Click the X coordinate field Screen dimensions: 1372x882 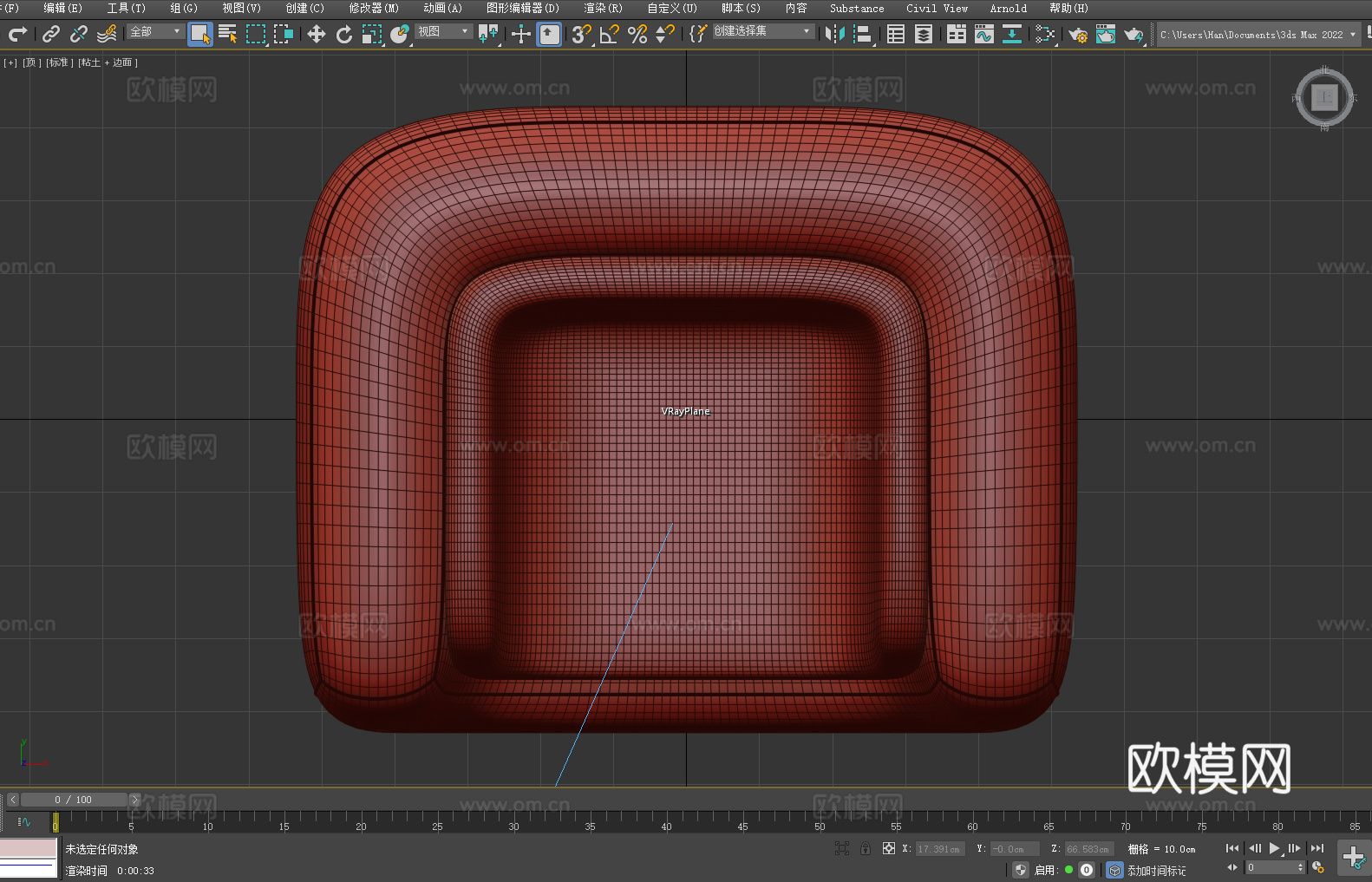[x=939, y=849]
